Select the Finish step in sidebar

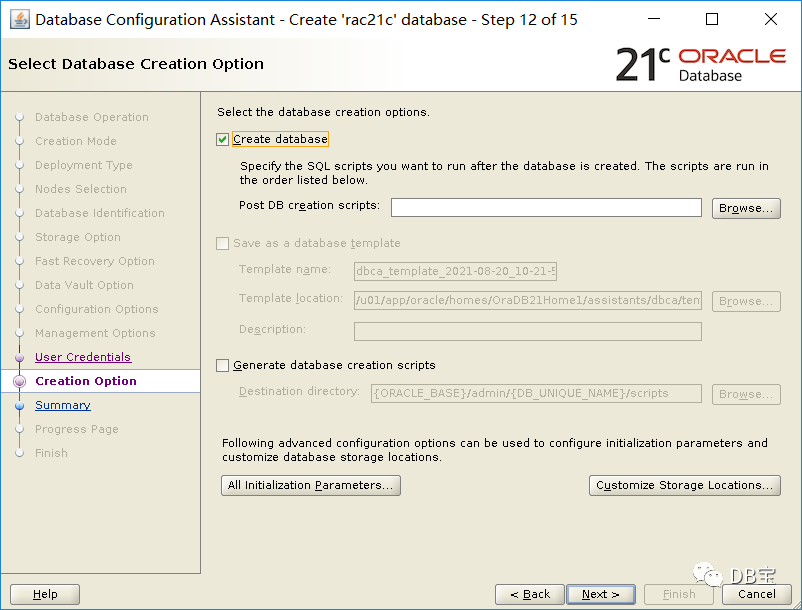click(x=51, y=453)
